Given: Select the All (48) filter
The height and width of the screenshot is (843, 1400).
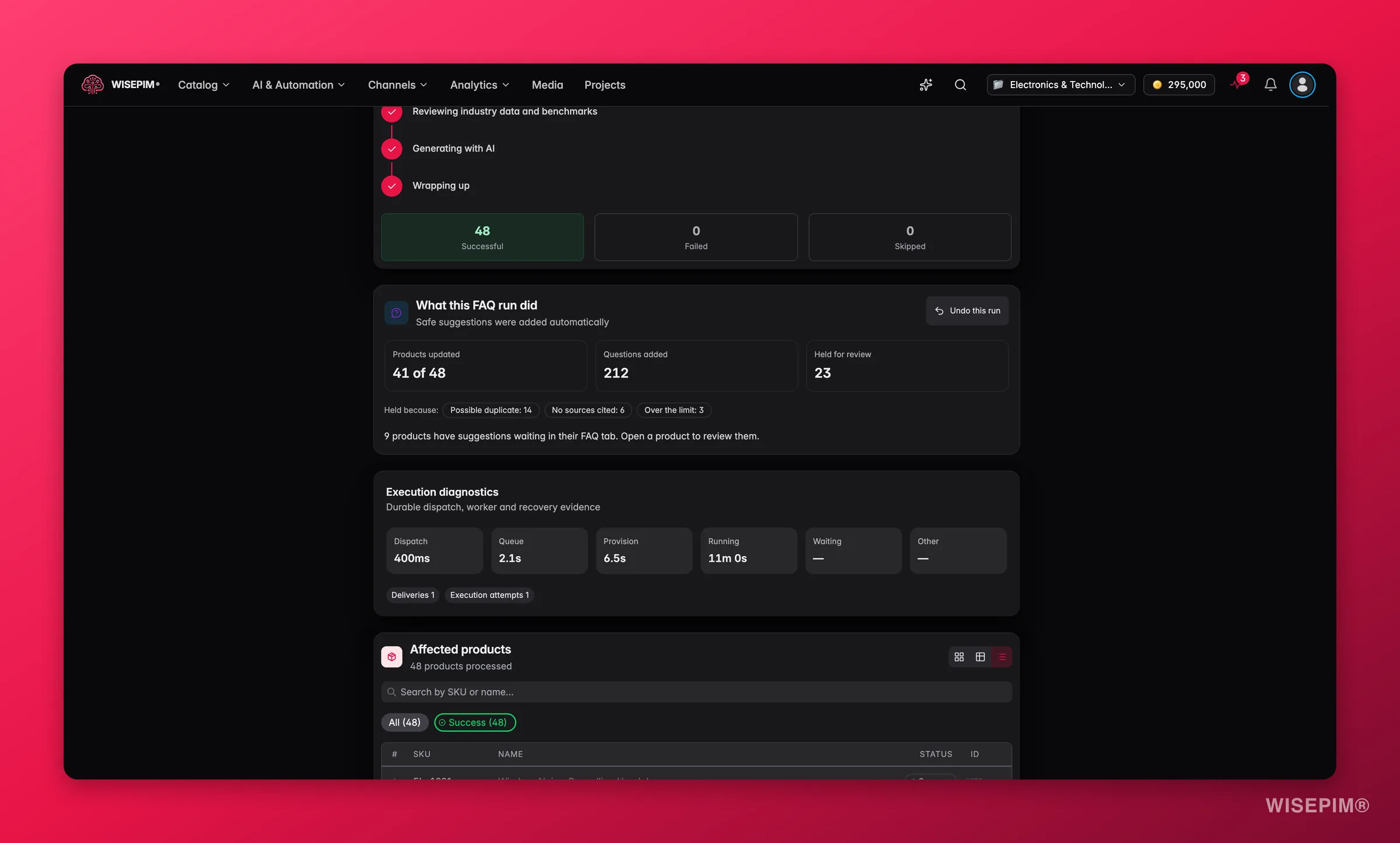Looking at the screenshot, I should 404,722.
